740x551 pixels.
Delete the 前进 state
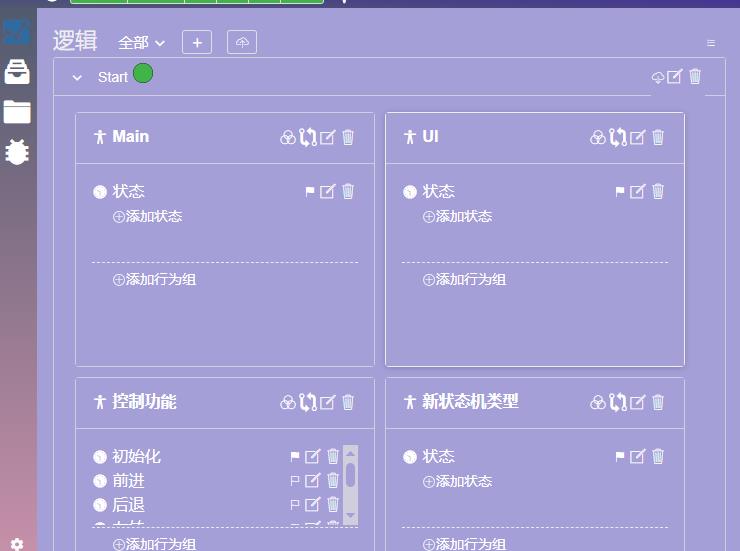coord(333,481)
